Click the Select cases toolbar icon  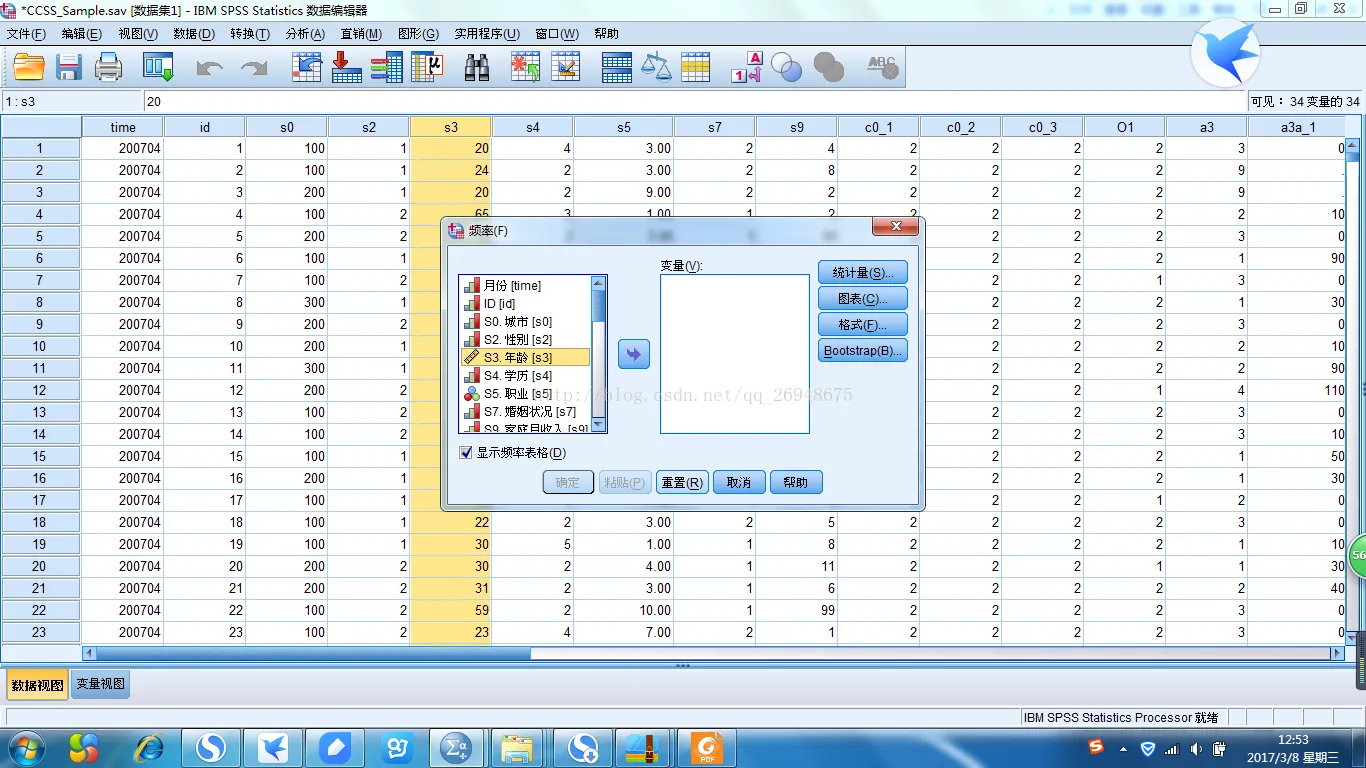coord(695,67)
